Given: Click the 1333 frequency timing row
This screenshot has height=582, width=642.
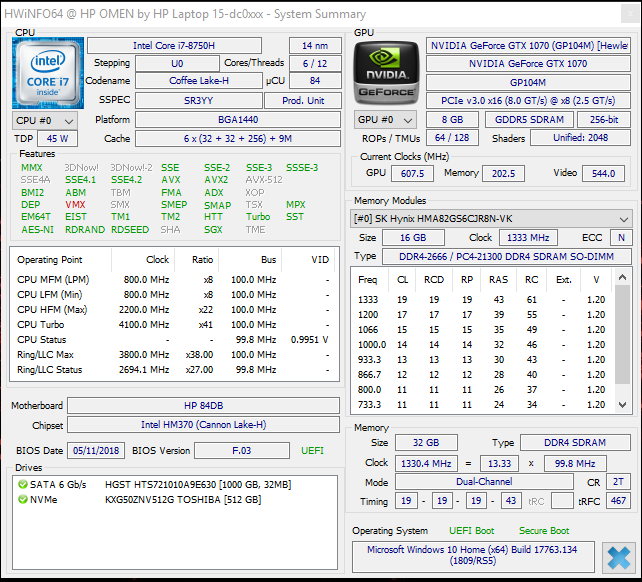Looking at the screenshot, I should pos(483,300).
